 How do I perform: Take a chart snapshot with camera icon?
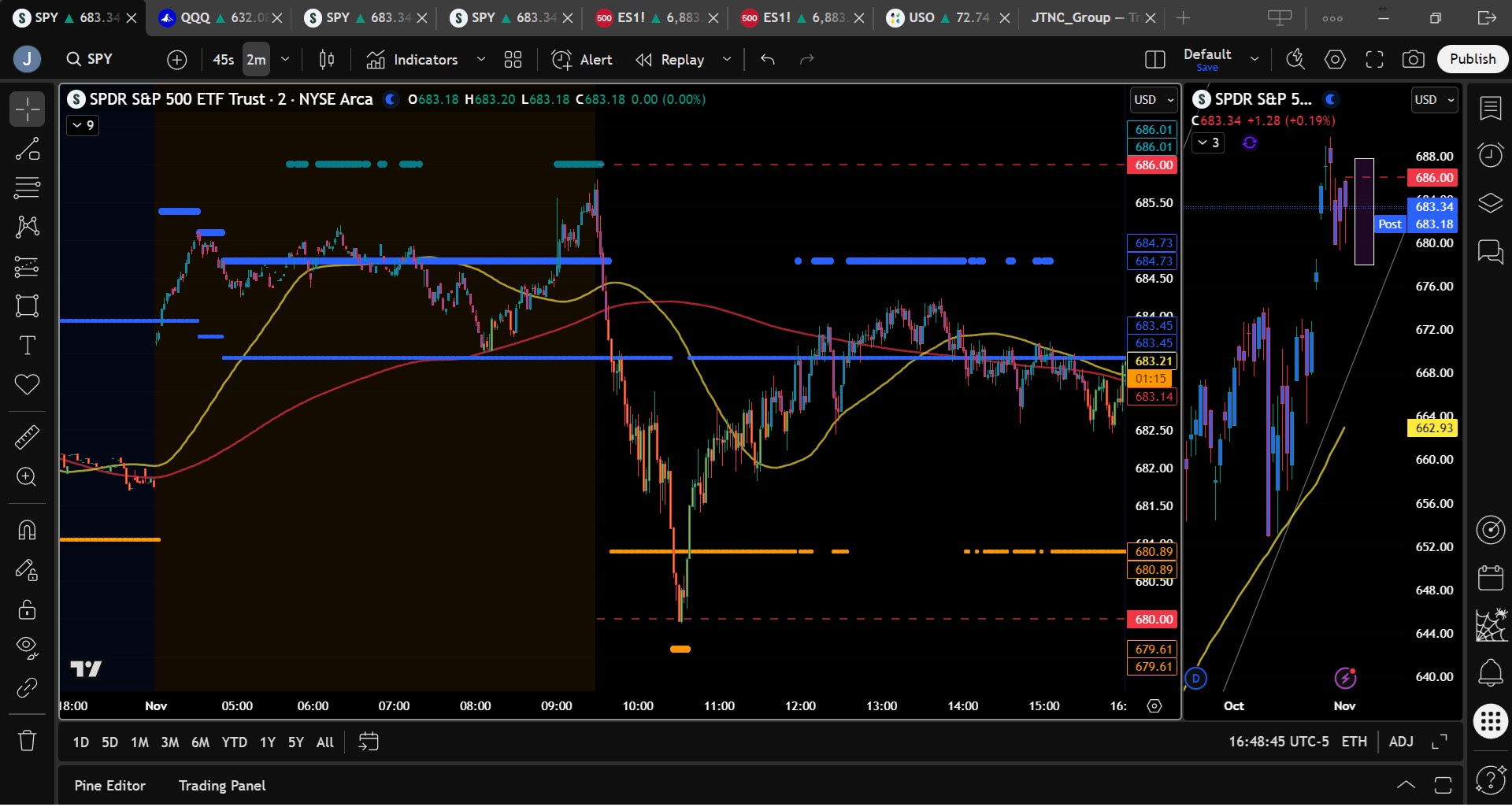(x=1414, y=59)
